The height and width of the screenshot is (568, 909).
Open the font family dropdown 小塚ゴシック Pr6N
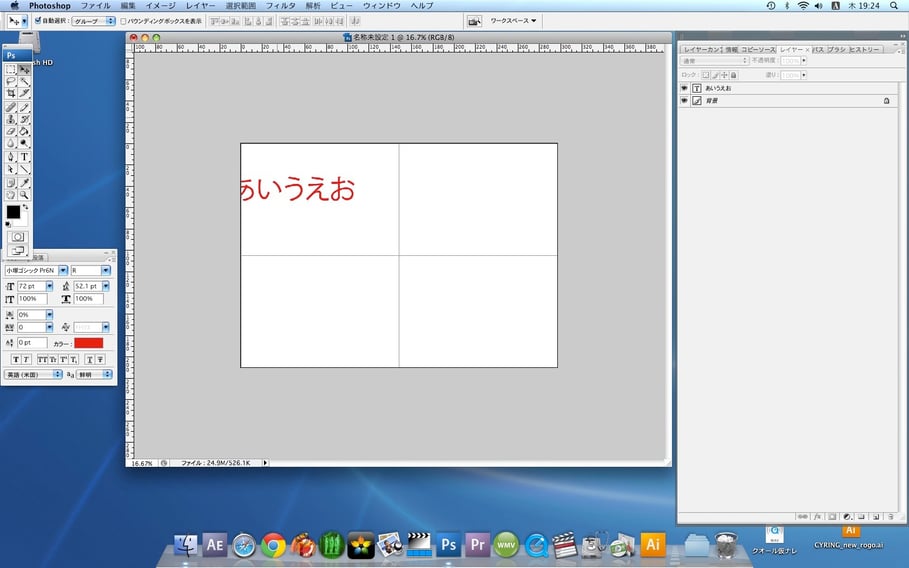(x=63, y=270)
